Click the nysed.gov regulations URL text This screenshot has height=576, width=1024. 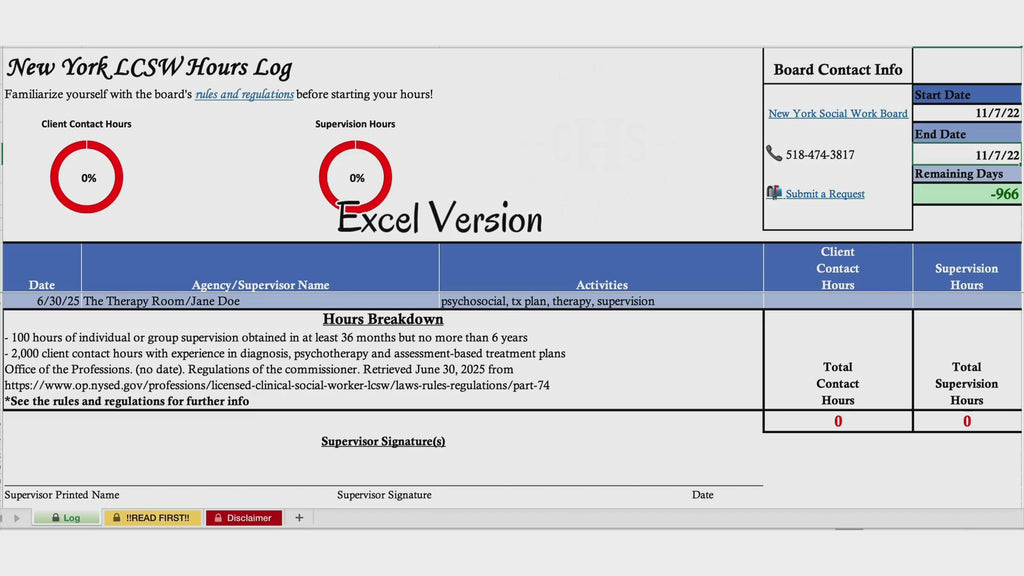click(277, 385)
